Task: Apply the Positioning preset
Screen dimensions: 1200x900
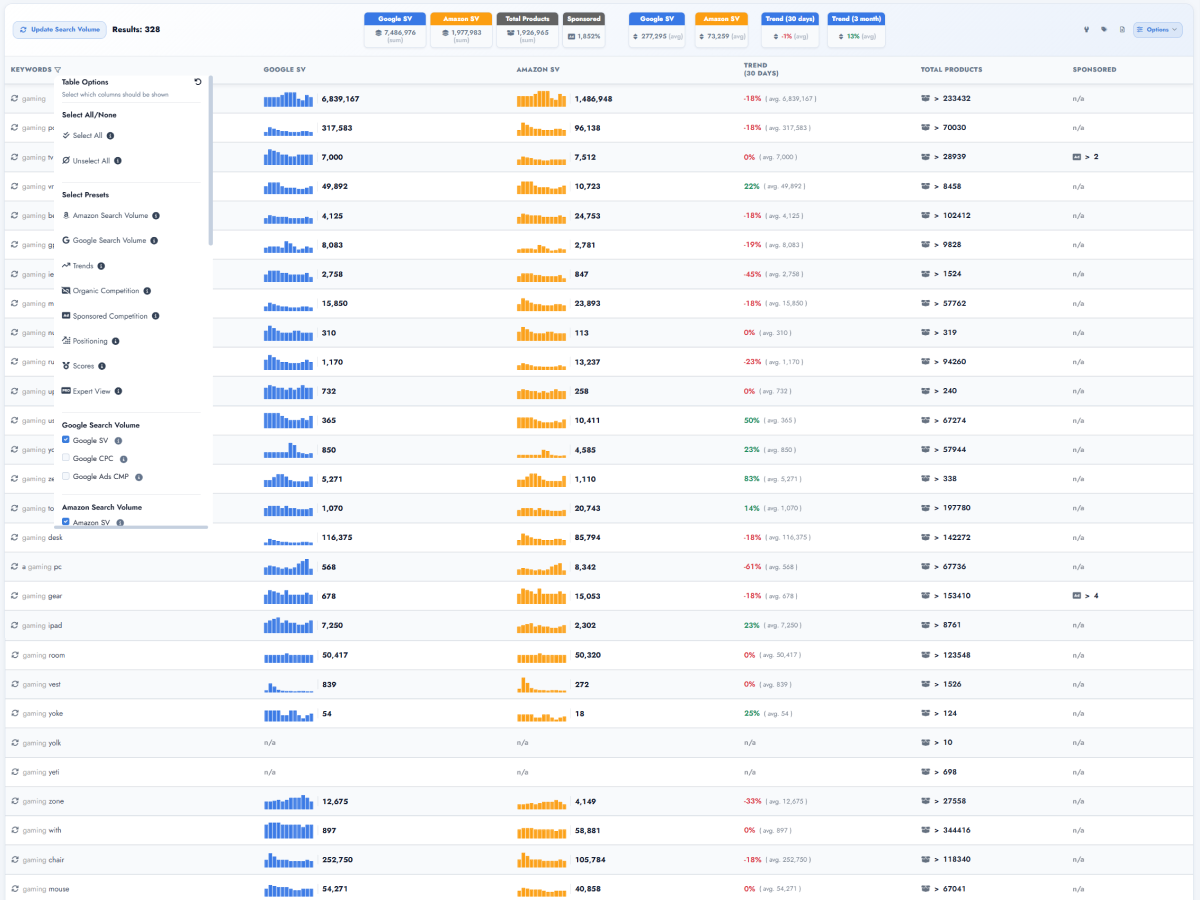Action: [84, 341]
